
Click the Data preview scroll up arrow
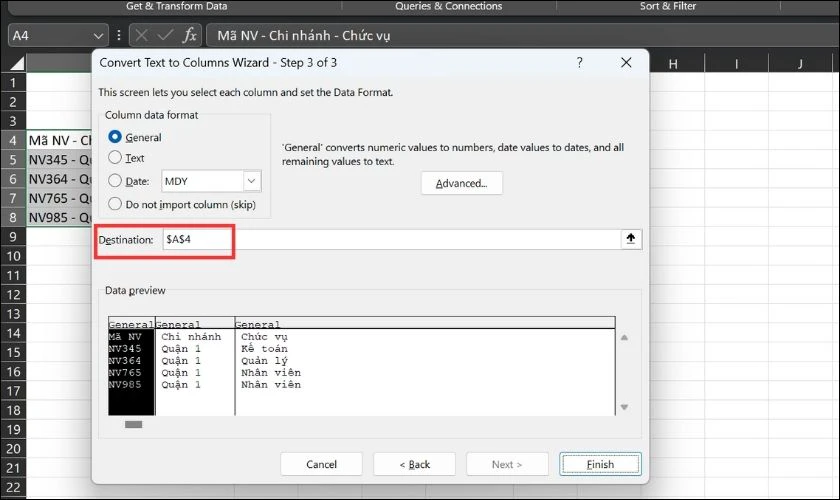pos(625,338)
